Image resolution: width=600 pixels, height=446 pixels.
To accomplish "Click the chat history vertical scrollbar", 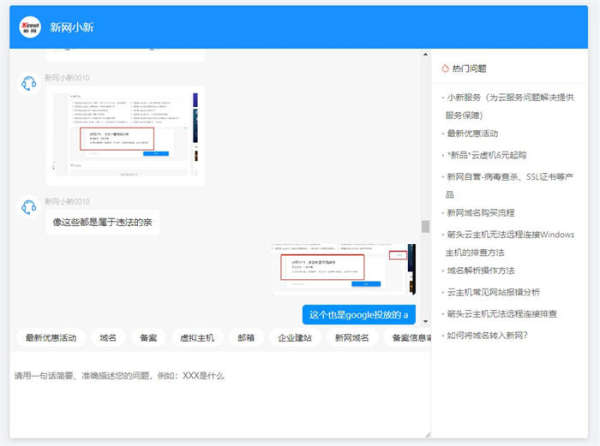I will 425,224.
